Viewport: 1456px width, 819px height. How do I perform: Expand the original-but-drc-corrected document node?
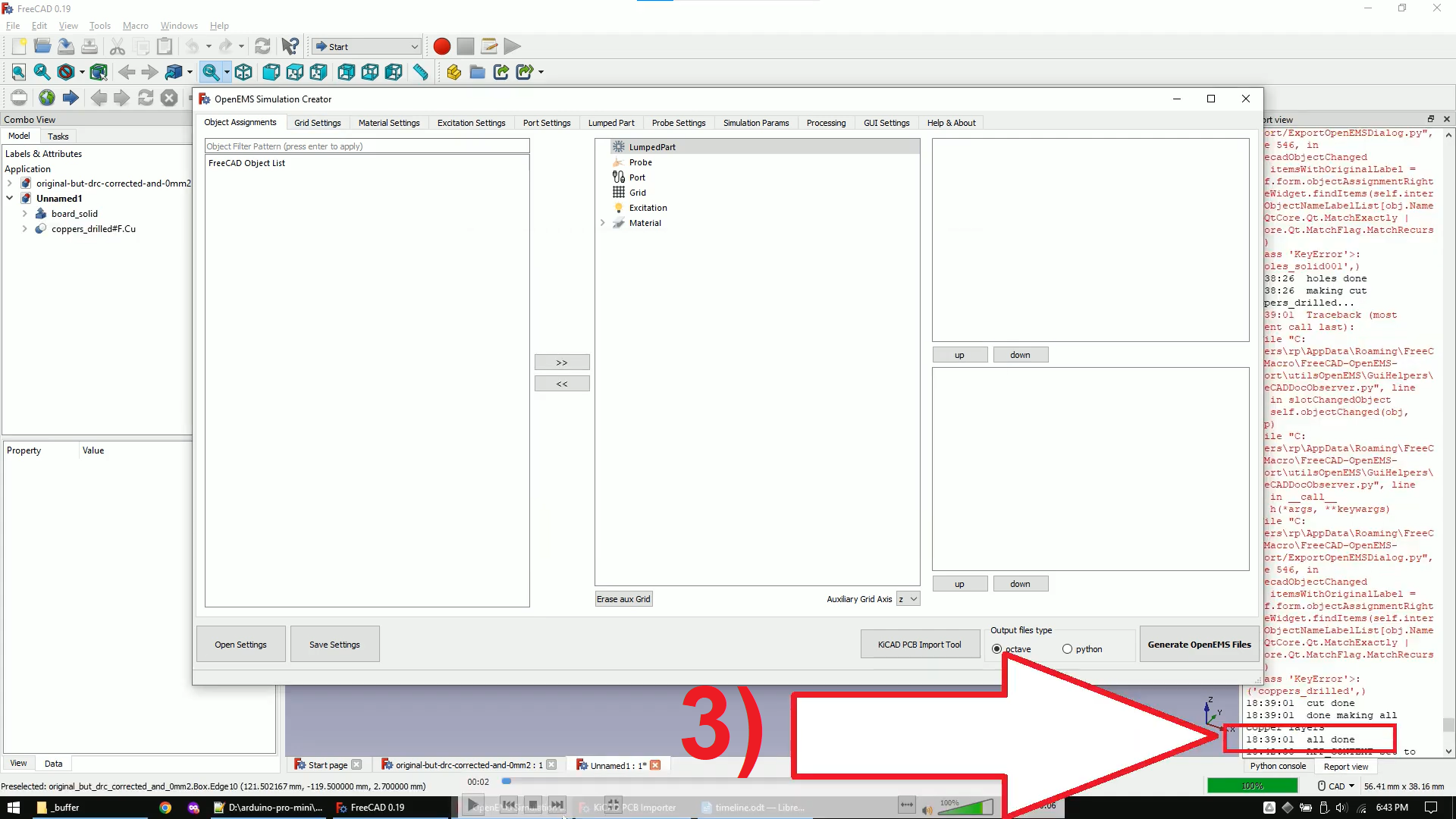point(10,184)
